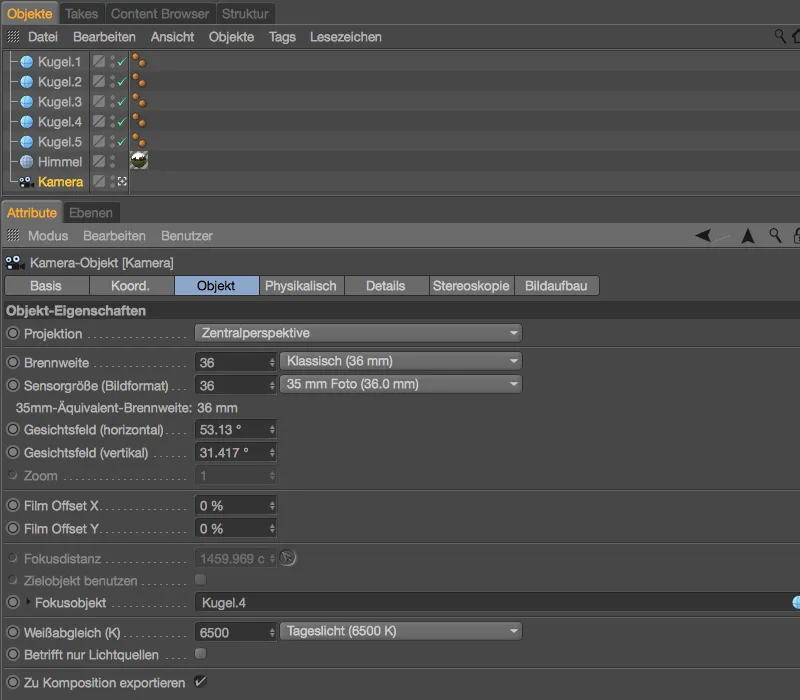Show the Details camera tab
The width and height of the screenshot is (800, 700).
[386, 286]
